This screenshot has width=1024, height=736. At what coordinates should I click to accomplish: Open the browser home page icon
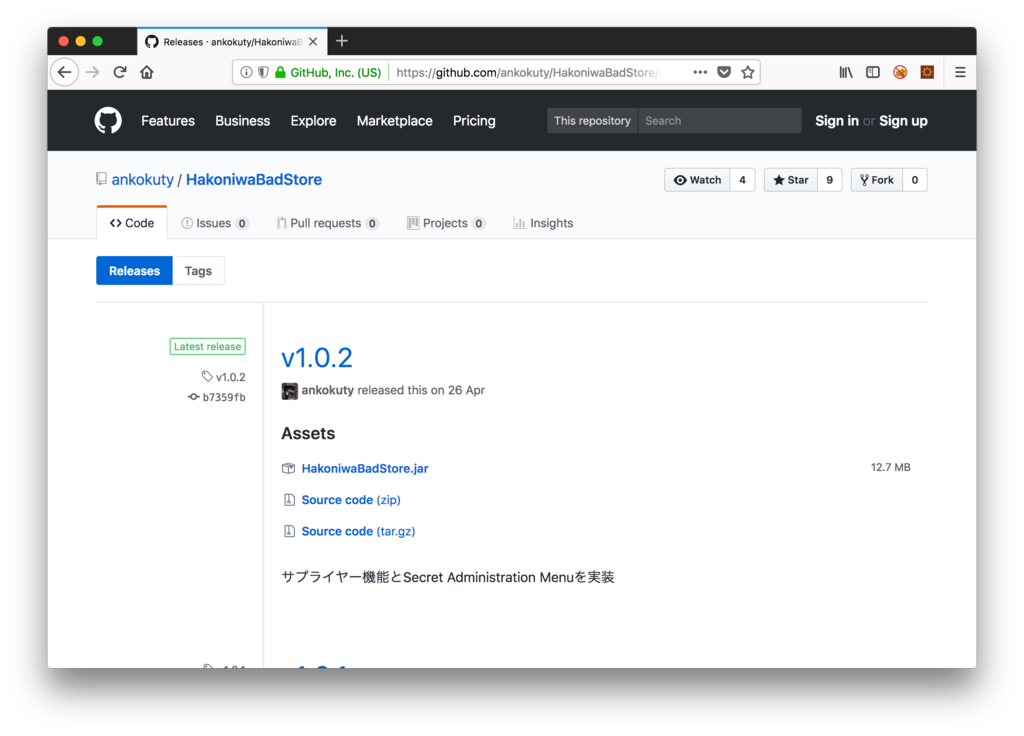pos(147,72)
